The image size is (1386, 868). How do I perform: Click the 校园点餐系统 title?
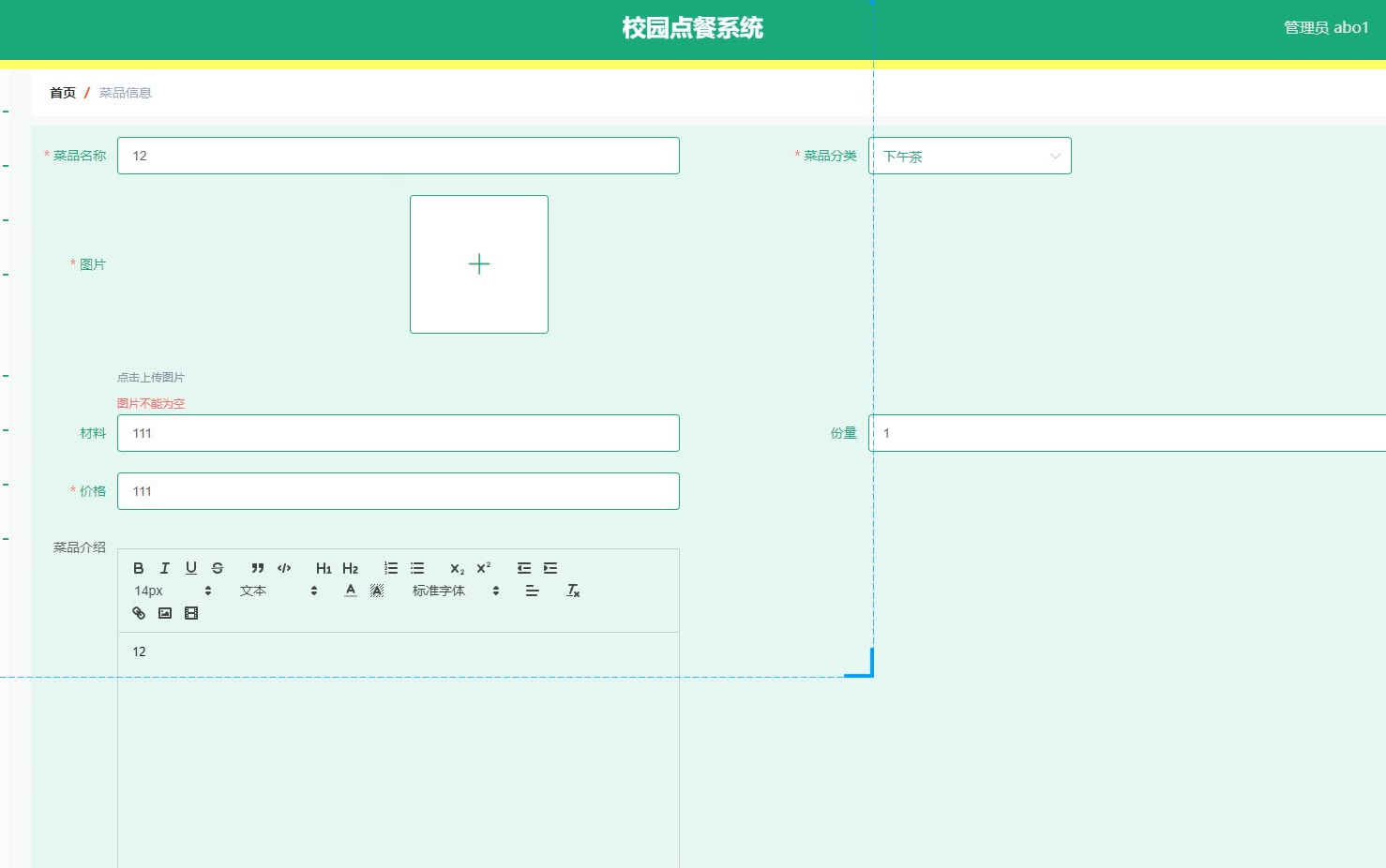[693, 28]
